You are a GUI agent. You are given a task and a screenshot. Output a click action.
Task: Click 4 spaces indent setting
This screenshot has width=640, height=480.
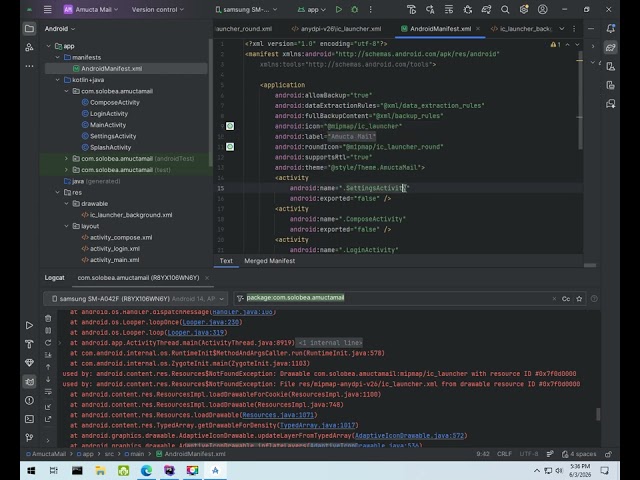pos(579,454)
